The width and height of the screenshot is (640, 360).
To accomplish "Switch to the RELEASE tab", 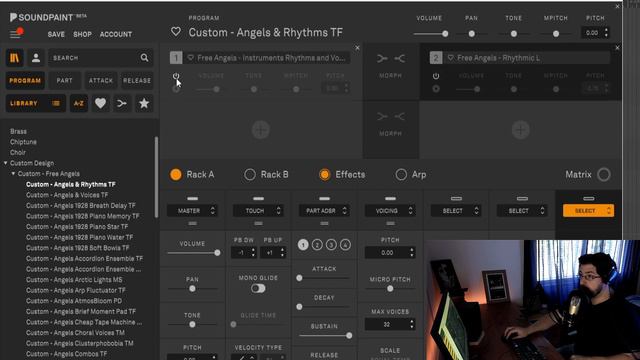I will (x=137, y=80).
